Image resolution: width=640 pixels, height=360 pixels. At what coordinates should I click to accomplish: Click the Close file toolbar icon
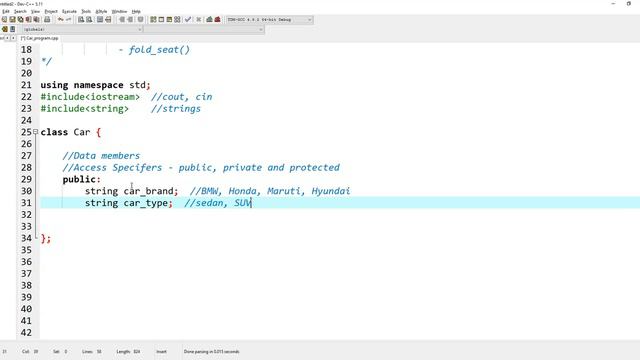tap(29, 20)
